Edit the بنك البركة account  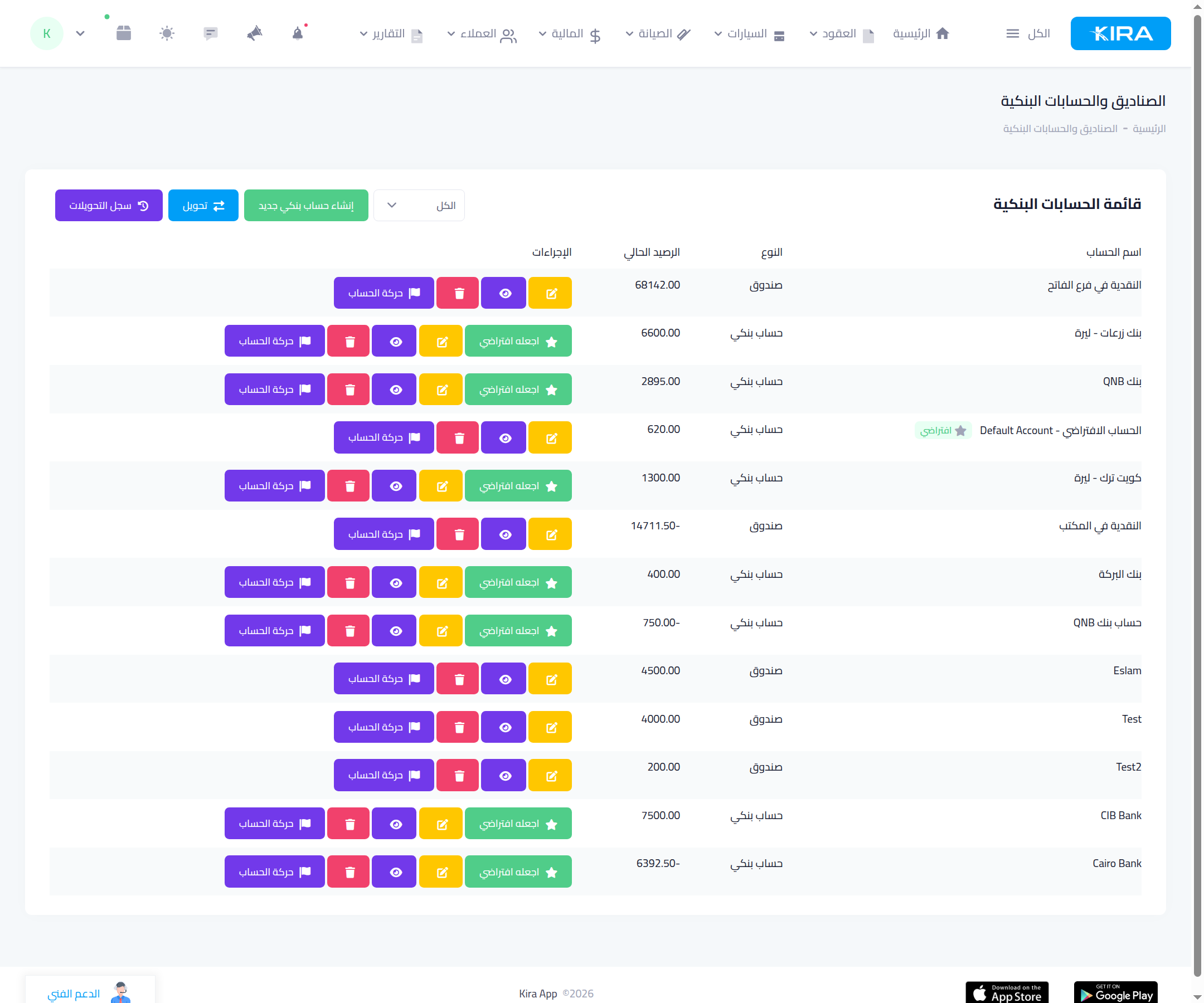441,582
